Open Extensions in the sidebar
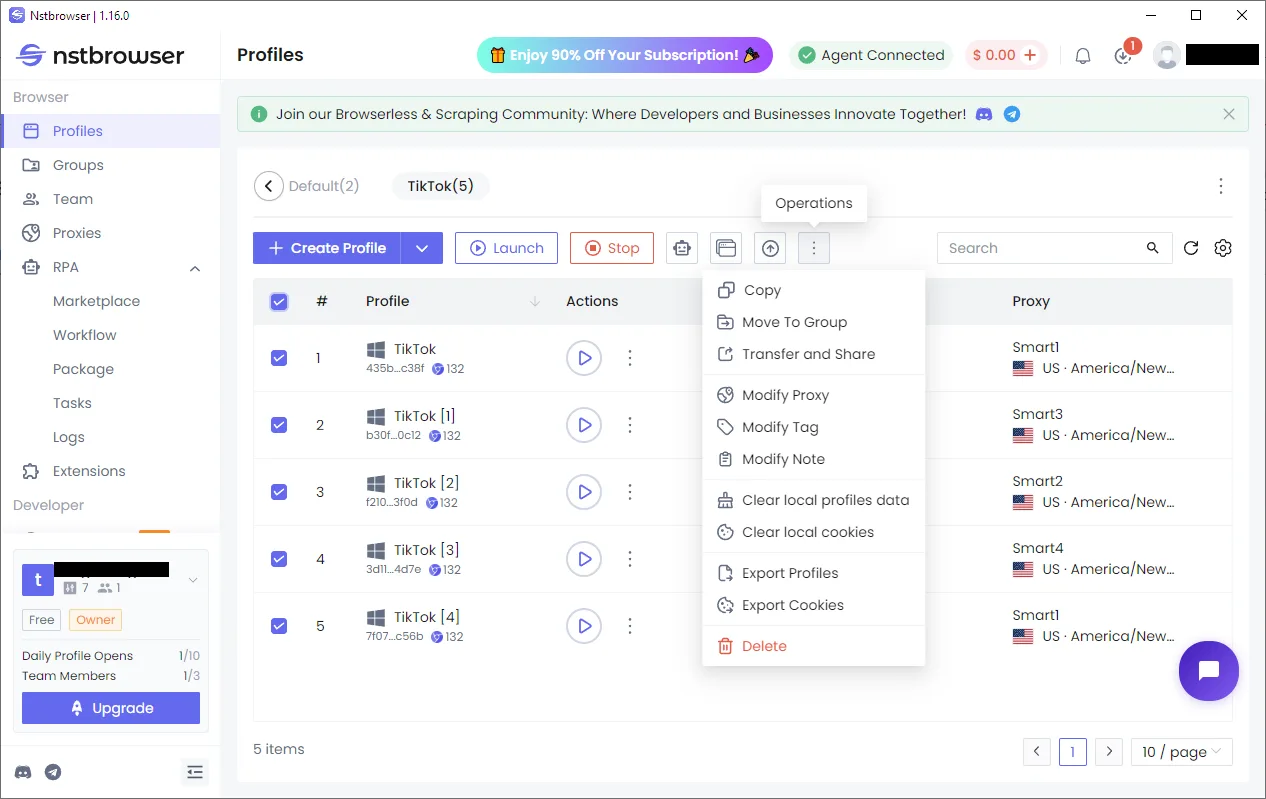The image size is (1266, 799). click(110, 471)
